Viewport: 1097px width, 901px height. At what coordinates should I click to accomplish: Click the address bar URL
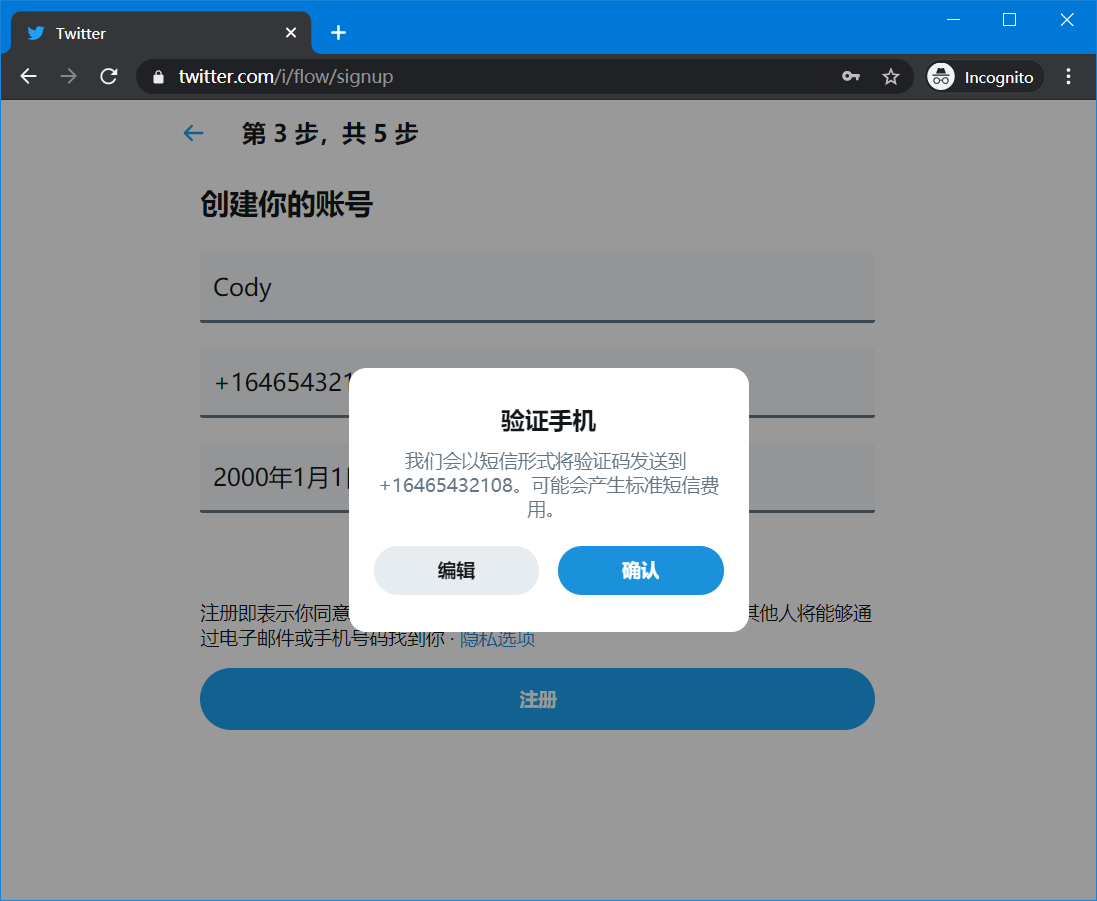tap(285, 76)
